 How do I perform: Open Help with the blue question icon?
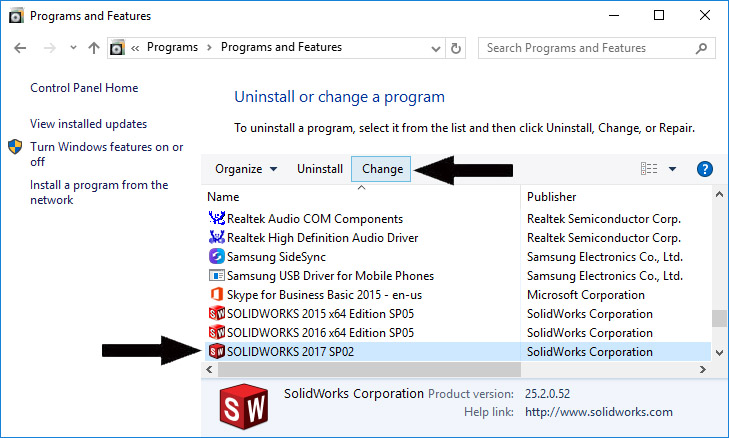pos(705,169)
